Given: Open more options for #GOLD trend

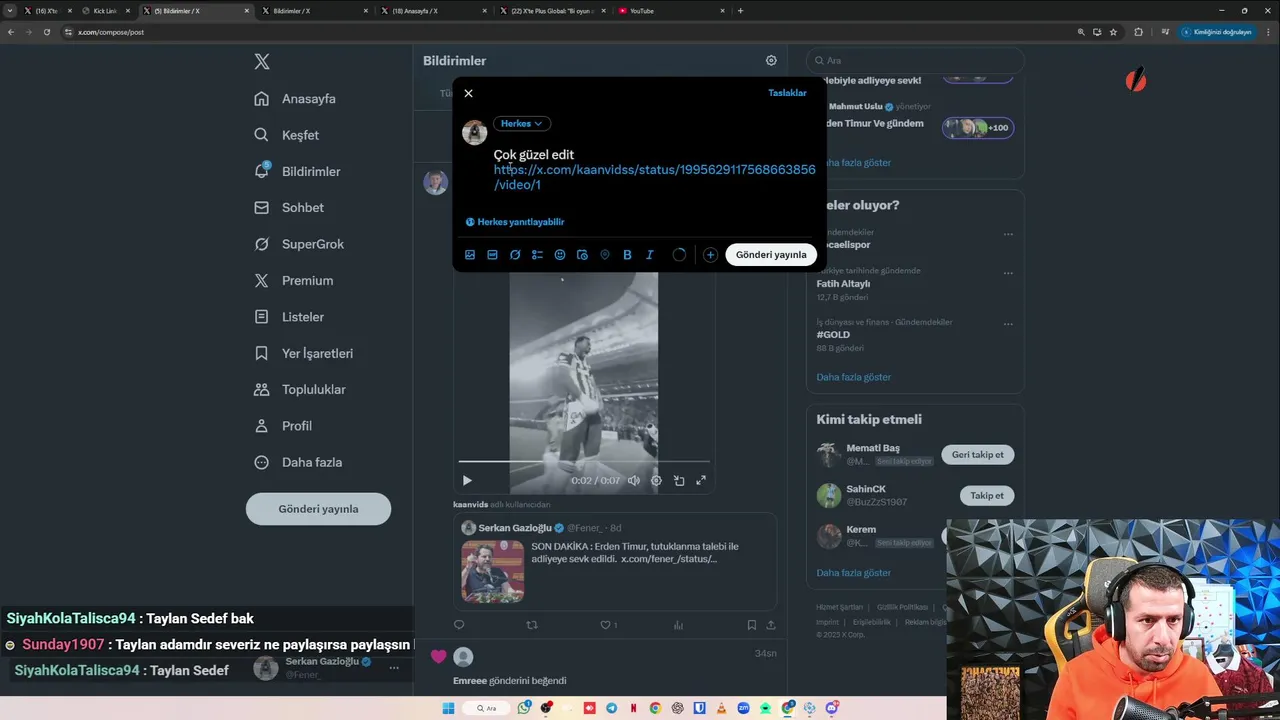Looking at the screenshot, I should [x=1008, y=324].
